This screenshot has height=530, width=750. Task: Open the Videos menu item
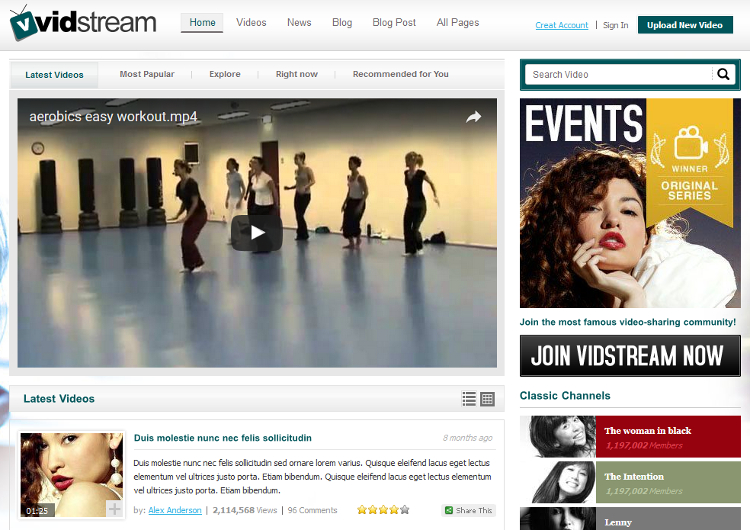[x=251, y=22]
